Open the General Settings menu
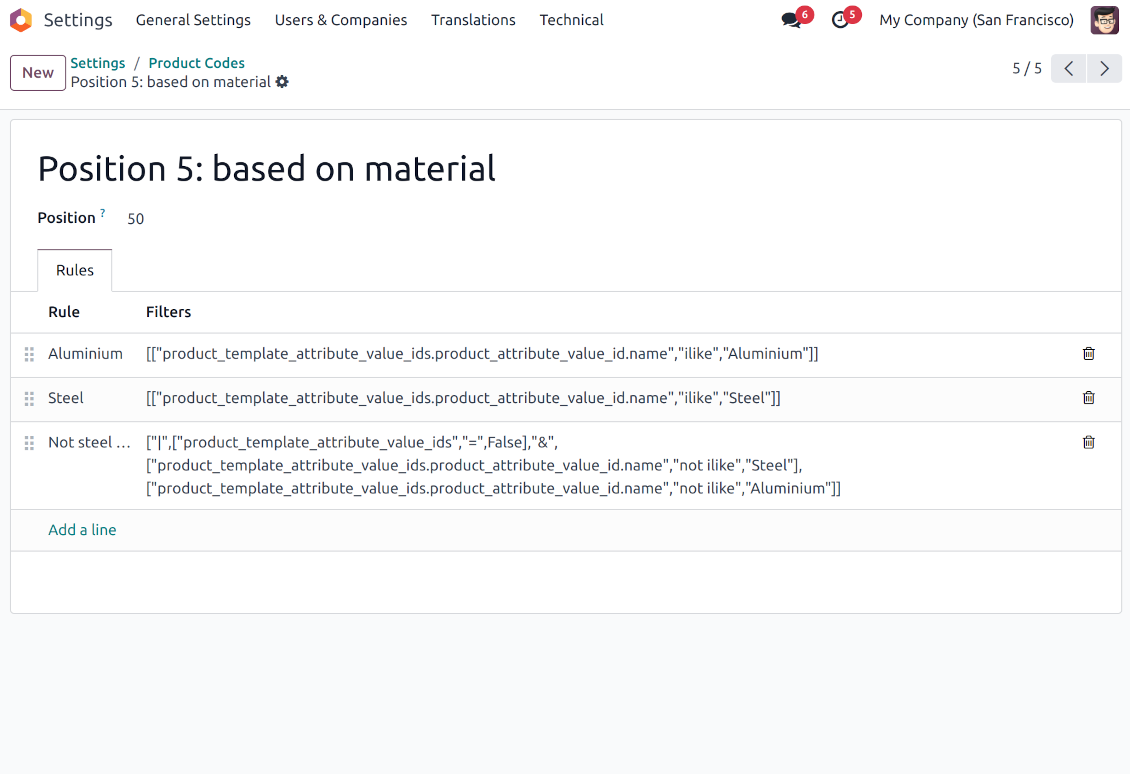 pyautogui.click(x=193, y=20)
